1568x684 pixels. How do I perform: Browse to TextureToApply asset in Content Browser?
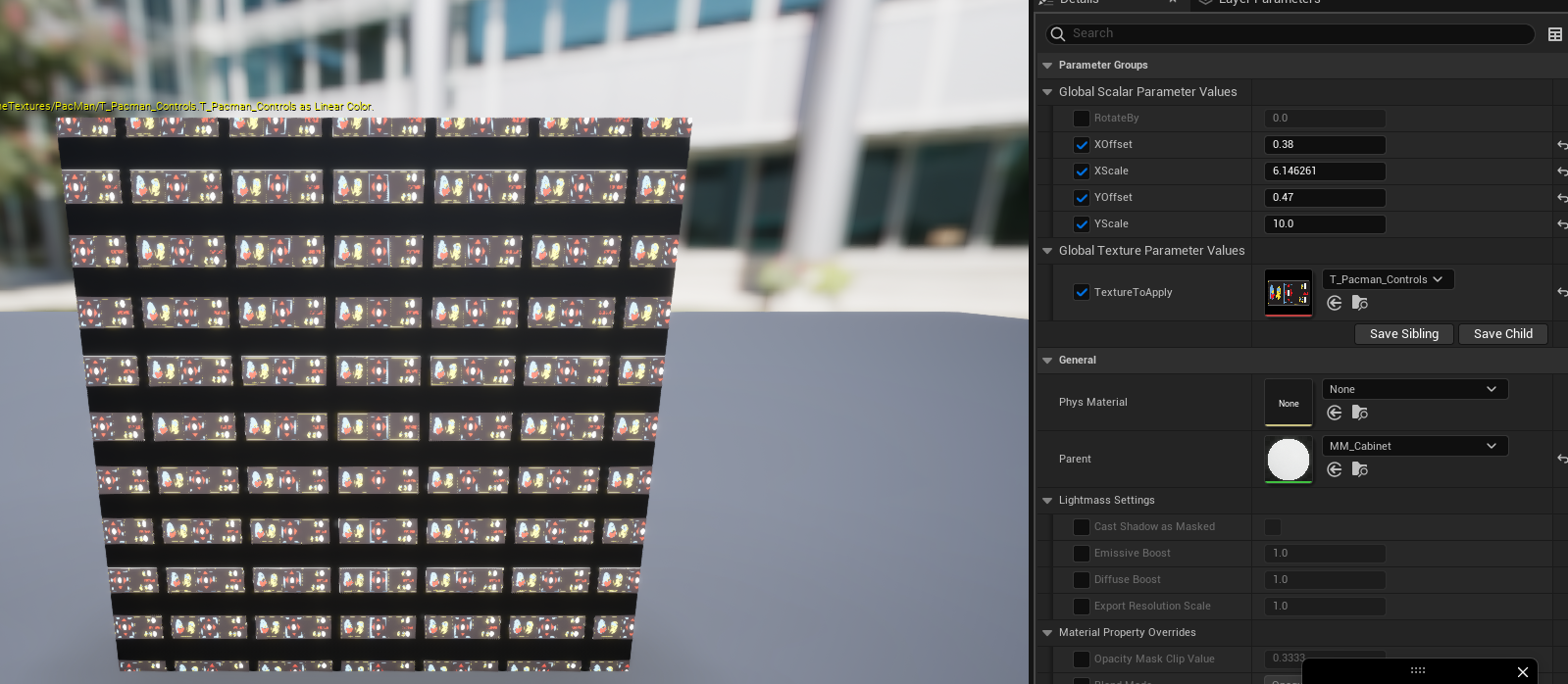[1360, 303]
